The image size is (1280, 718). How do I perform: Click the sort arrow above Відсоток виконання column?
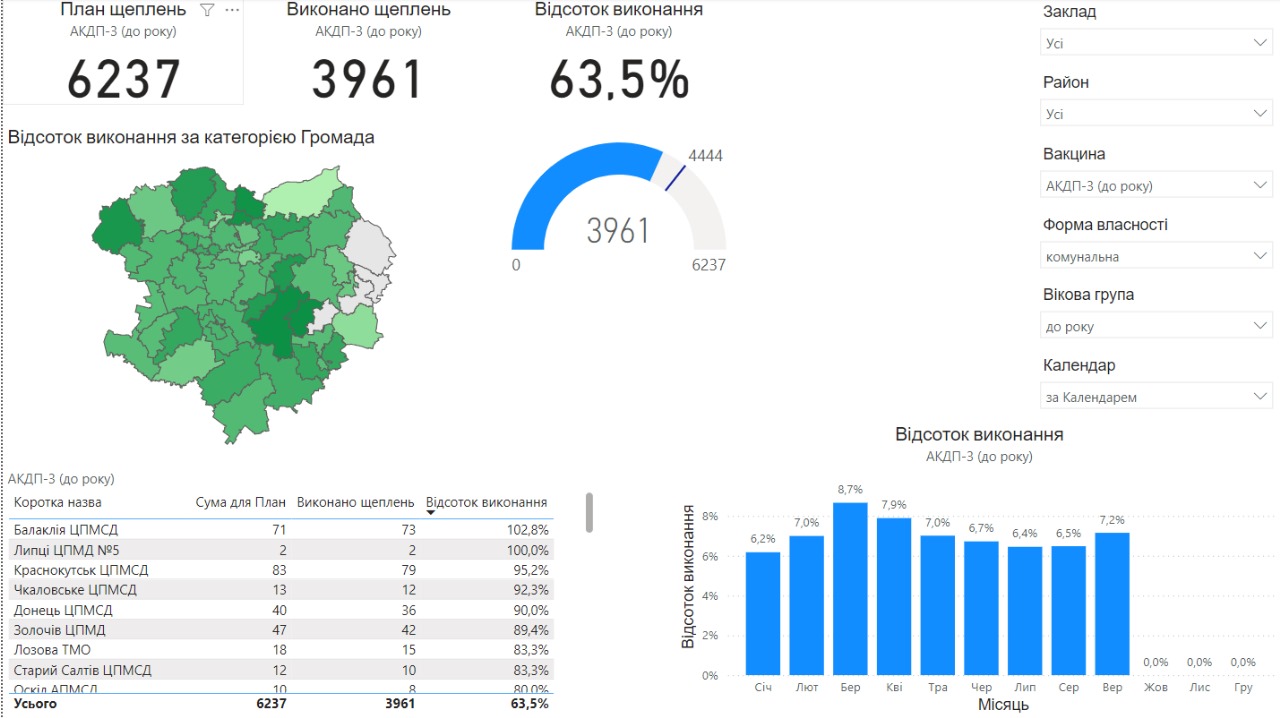[x=431, y=512]
